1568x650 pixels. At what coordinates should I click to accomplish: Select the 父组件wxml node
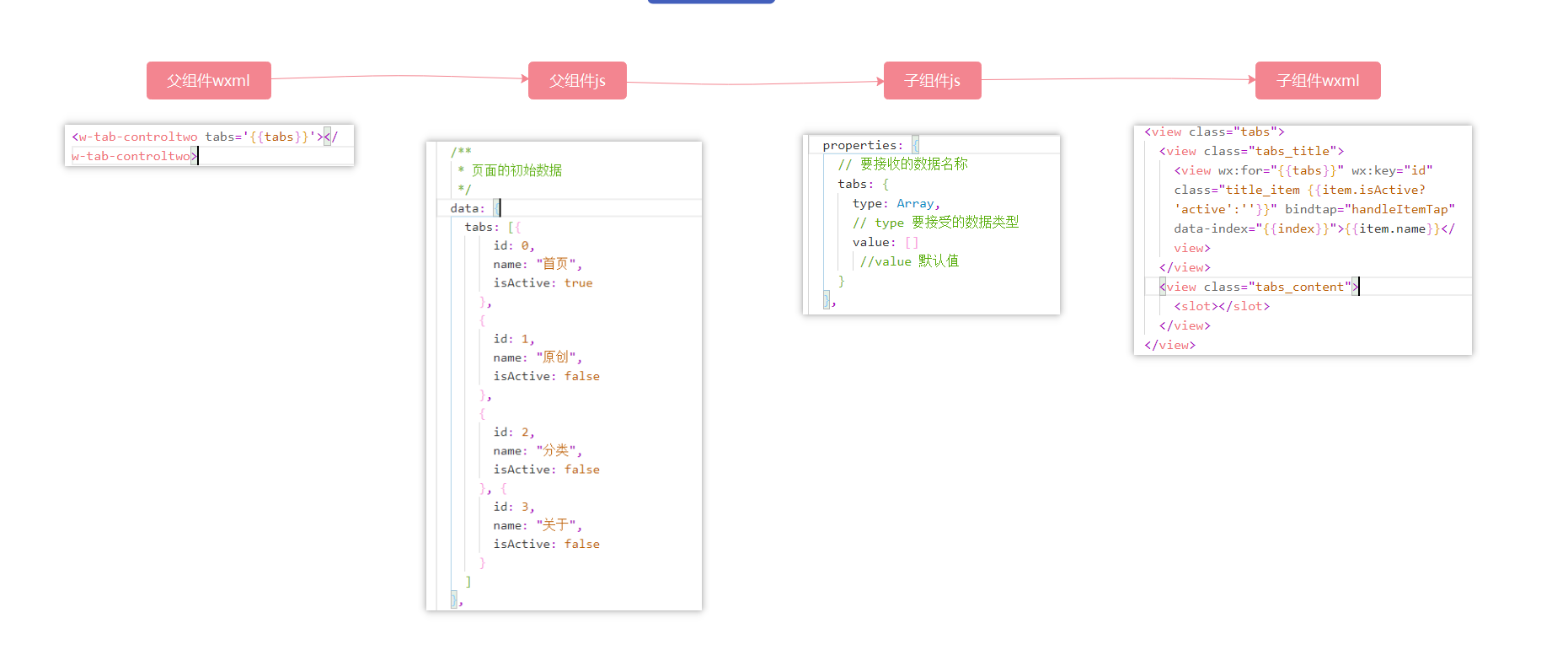(208, 80)
